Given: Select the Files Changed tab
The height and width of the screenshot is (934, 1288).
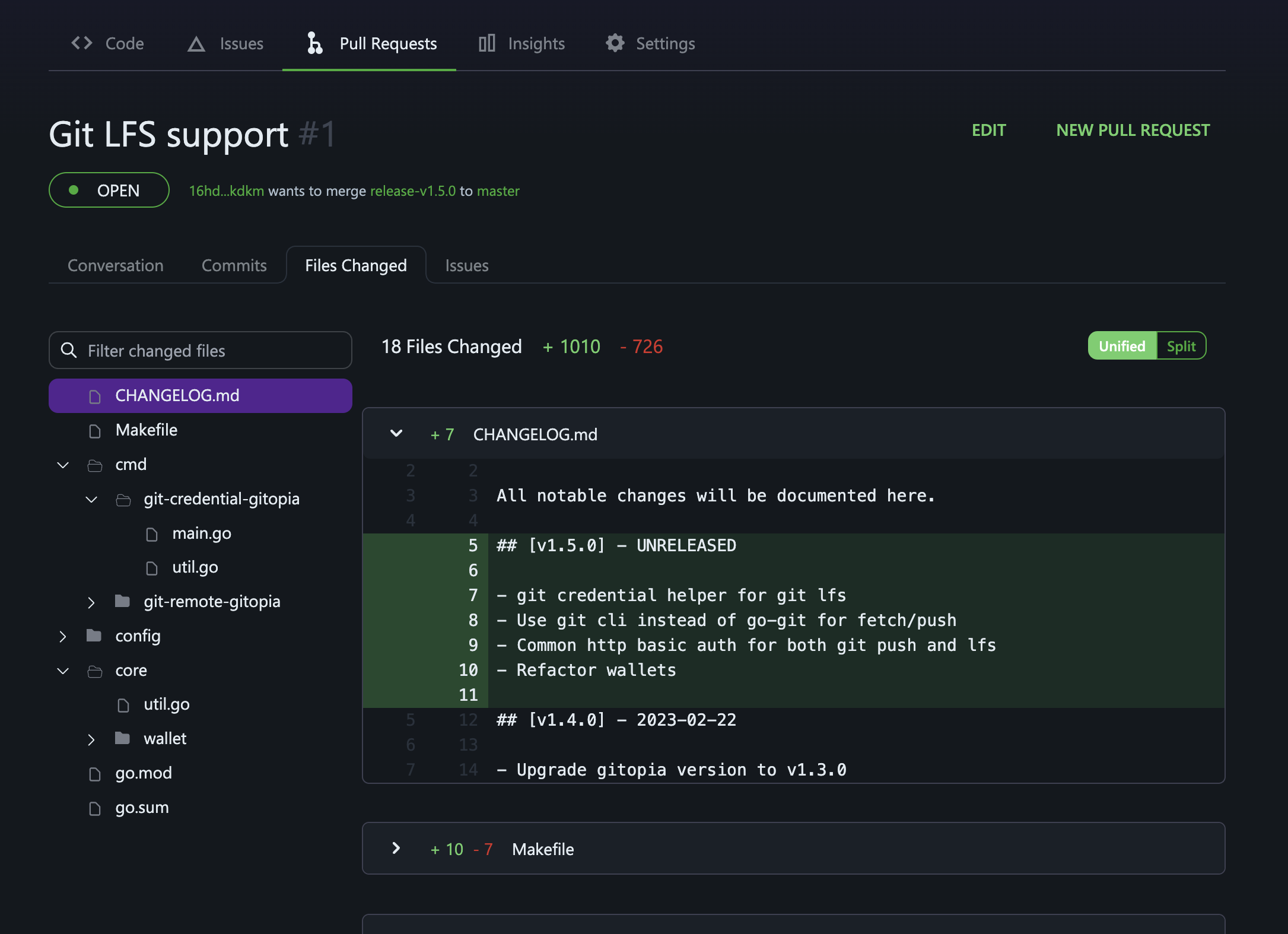Looking at the screenshot, I should click(x=356, y=265).
